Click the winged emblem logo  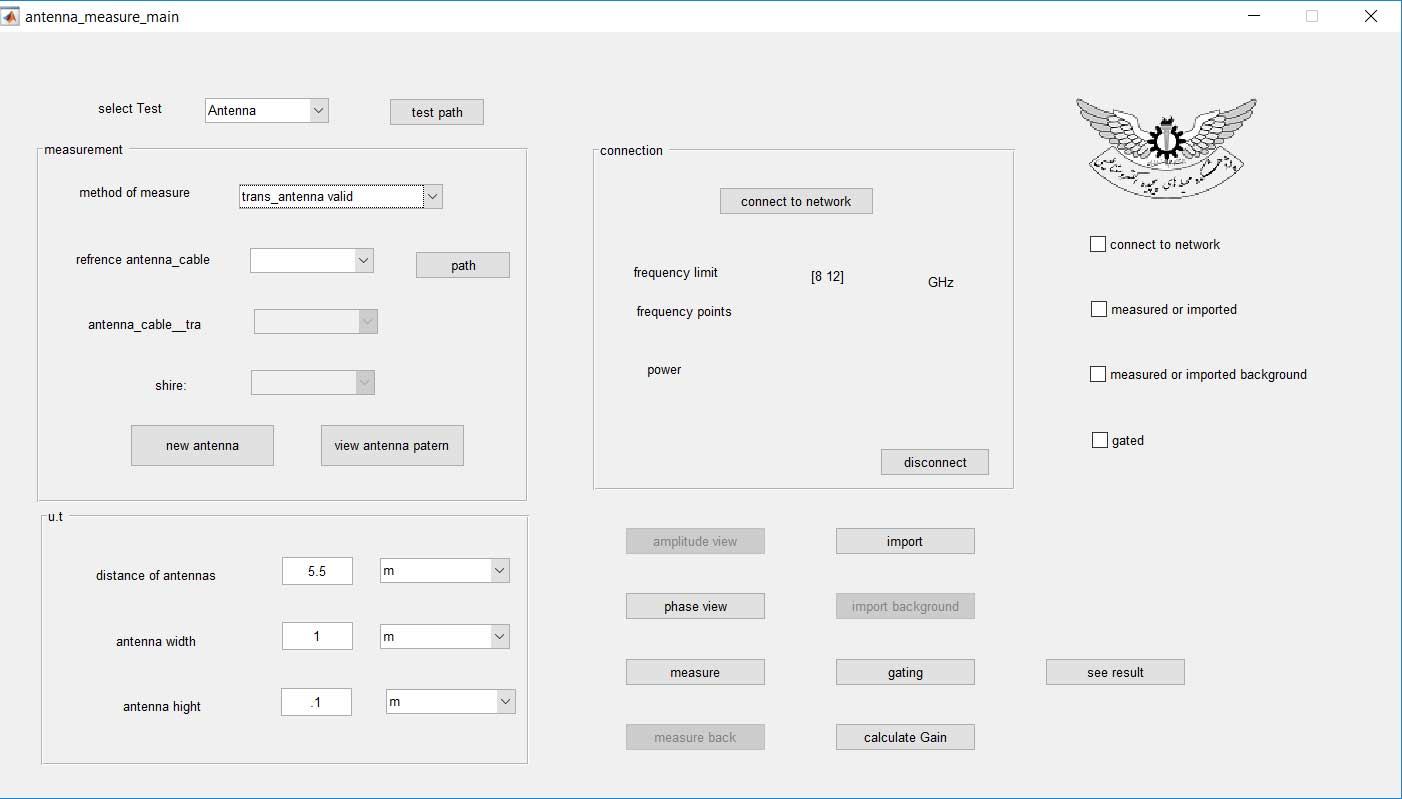1165,147
